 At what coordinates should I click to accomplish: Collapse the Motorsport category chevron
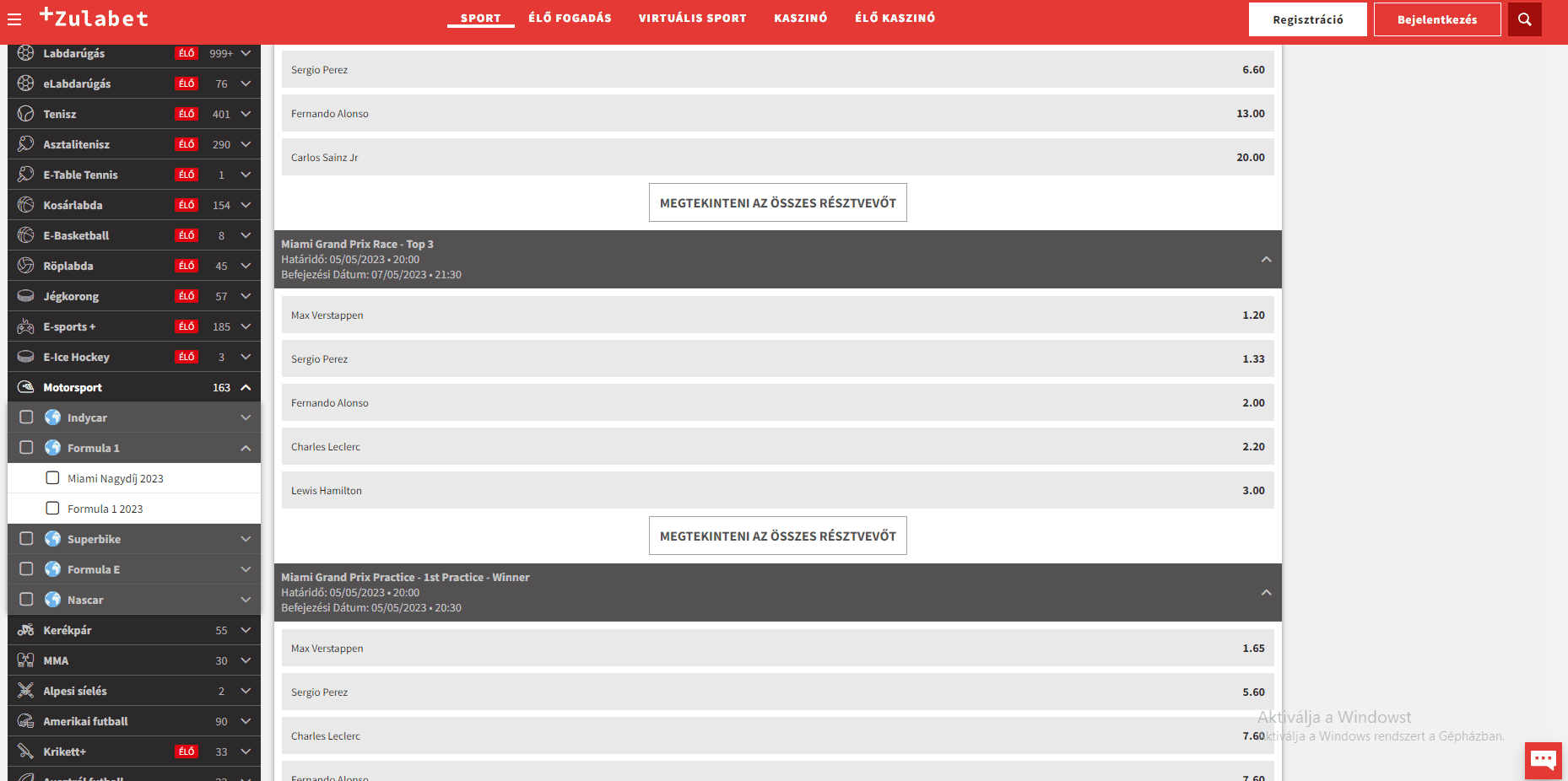coord(246,387)
